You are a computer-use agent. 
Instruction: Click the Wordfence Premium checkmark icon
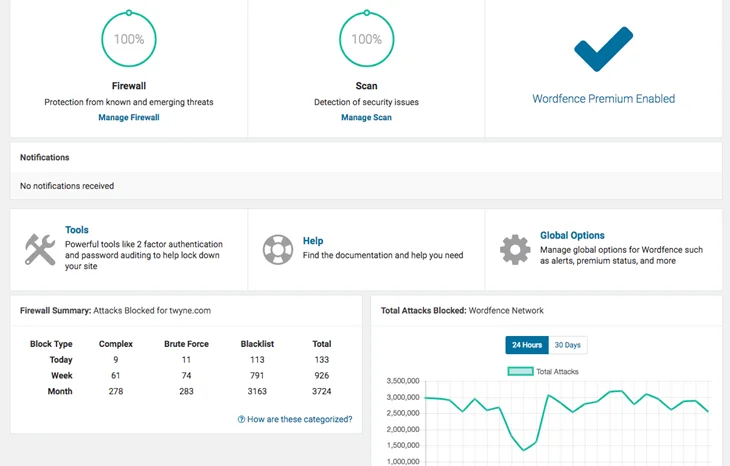[603, 49]
